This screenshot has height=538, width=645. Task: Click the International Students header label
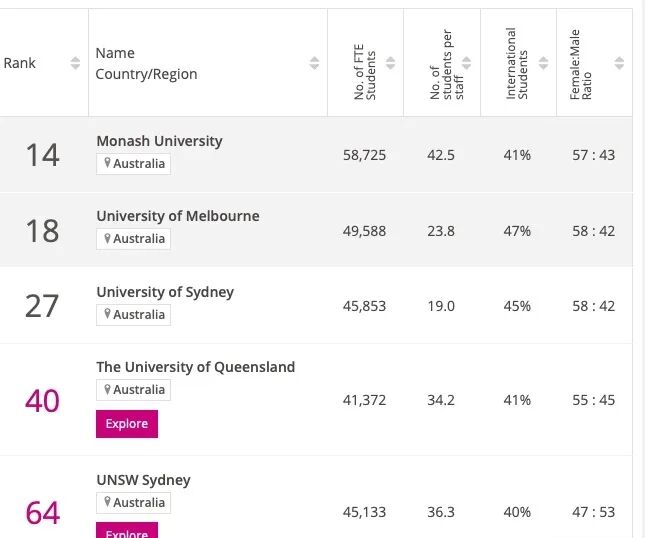pos(517,63)
